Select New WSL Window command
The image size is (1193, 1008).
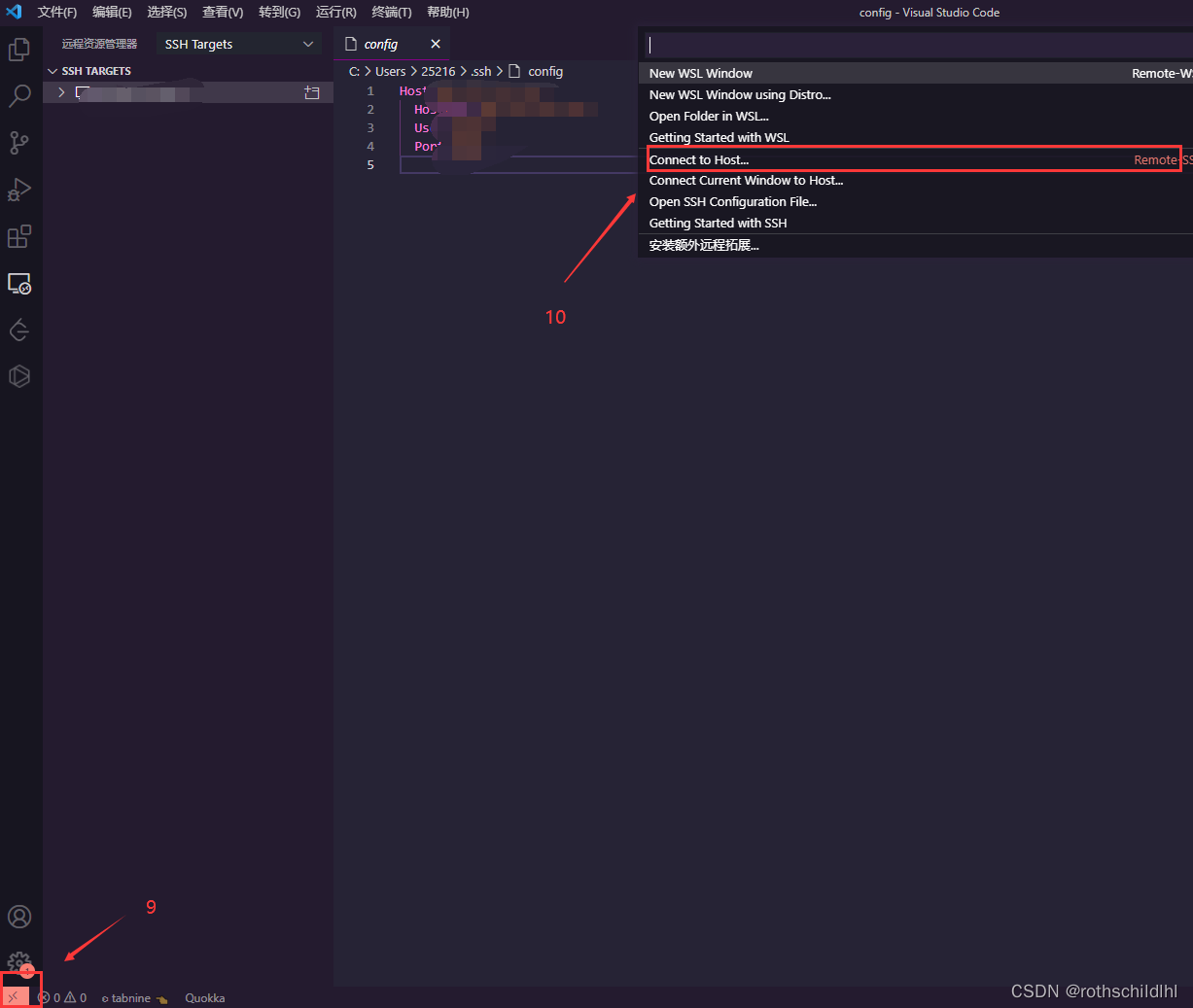click(916, 73)
